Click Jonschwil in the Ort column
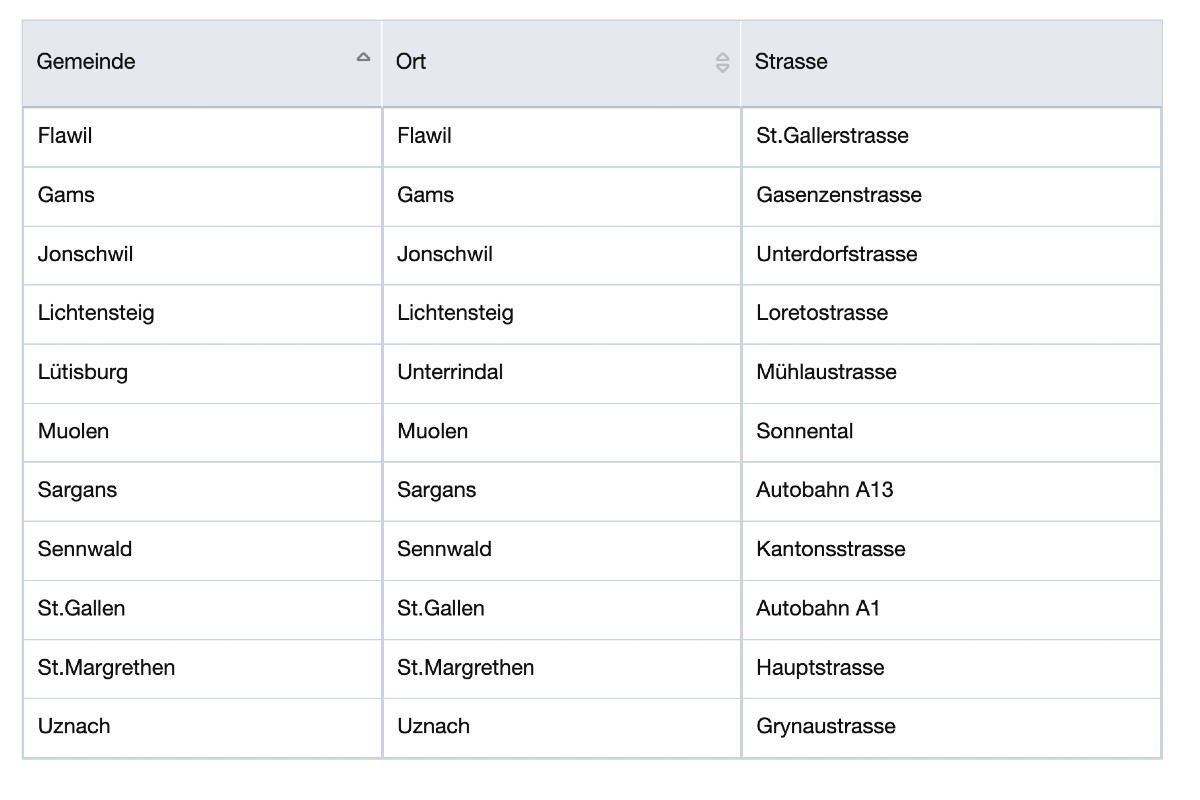 [x=444, y=254]
